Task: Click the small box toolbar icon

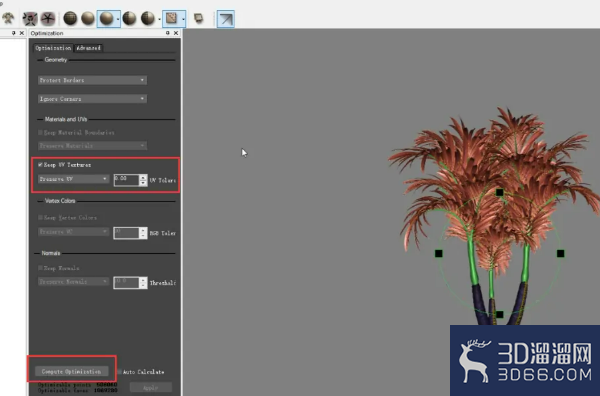Action: (199, 18)
